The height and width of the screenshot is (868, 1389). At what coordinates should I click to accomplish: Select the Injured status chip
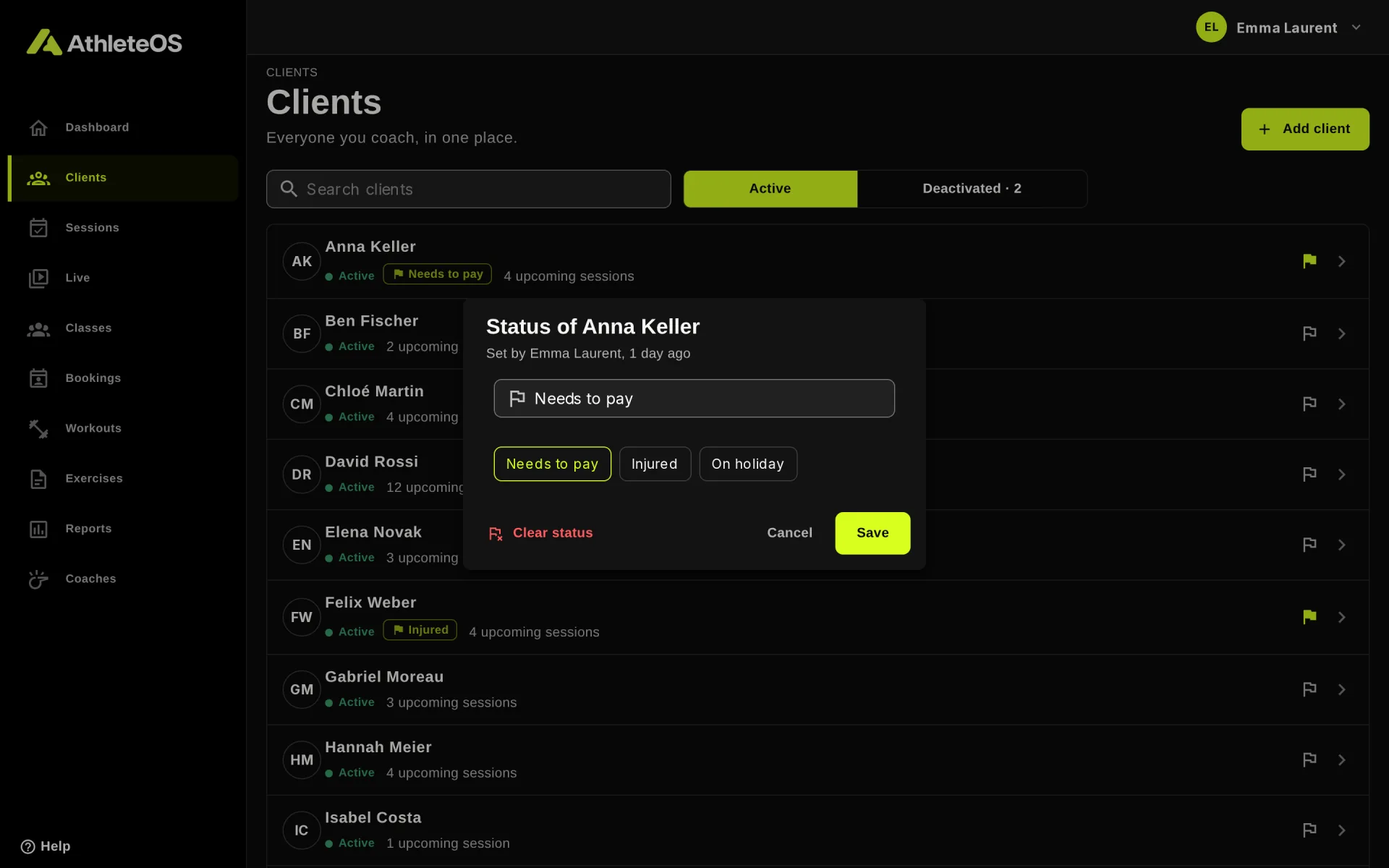coord(655,464)
